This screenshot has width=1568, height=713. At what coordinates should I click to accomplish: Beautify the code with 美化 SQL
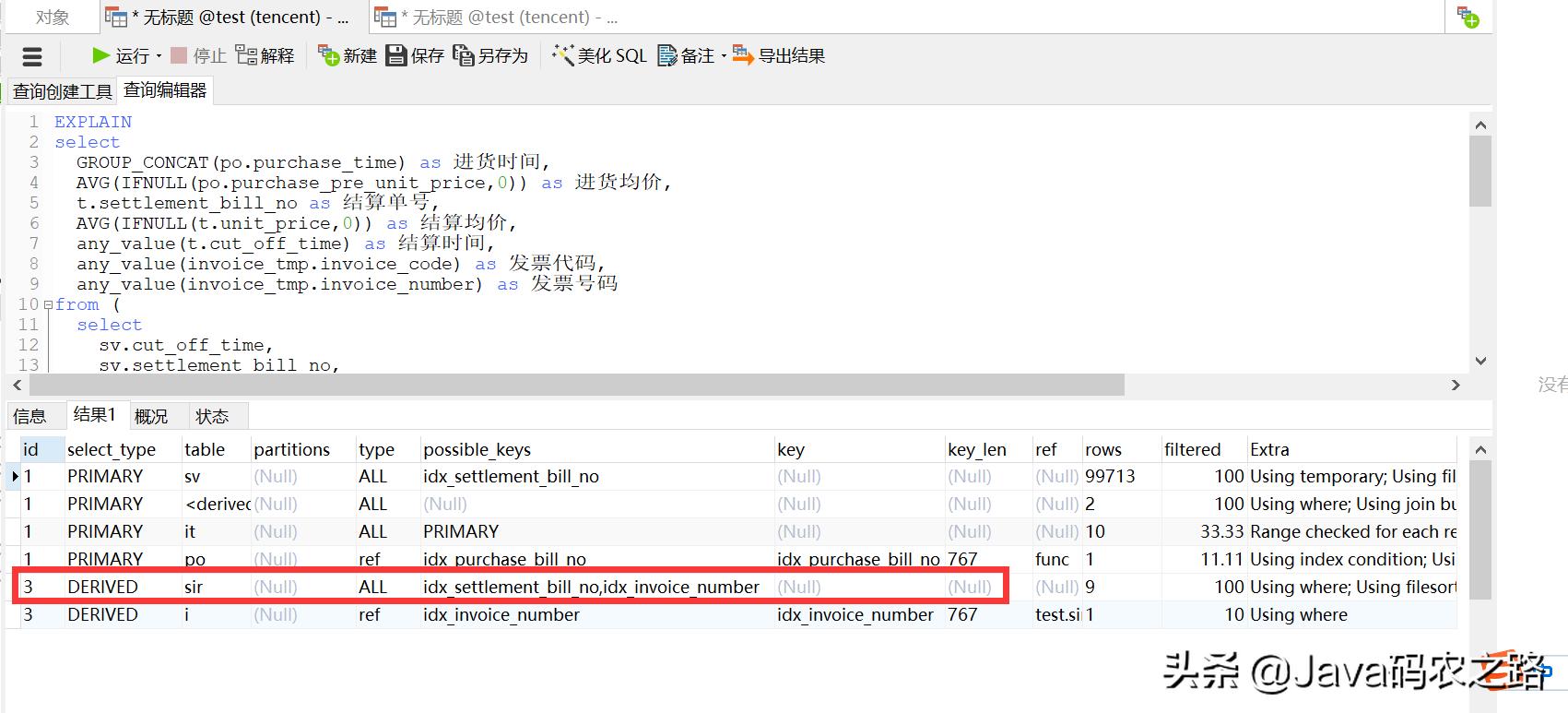[x=599, y=56]
